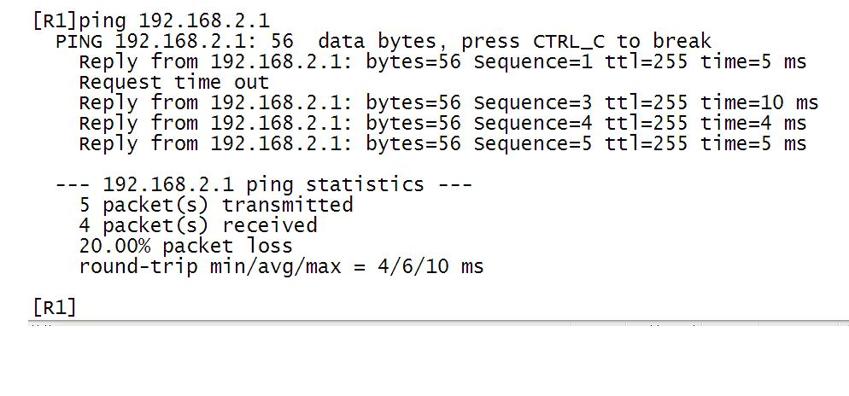Select the Sequence=3 reply line

[448, 103]
